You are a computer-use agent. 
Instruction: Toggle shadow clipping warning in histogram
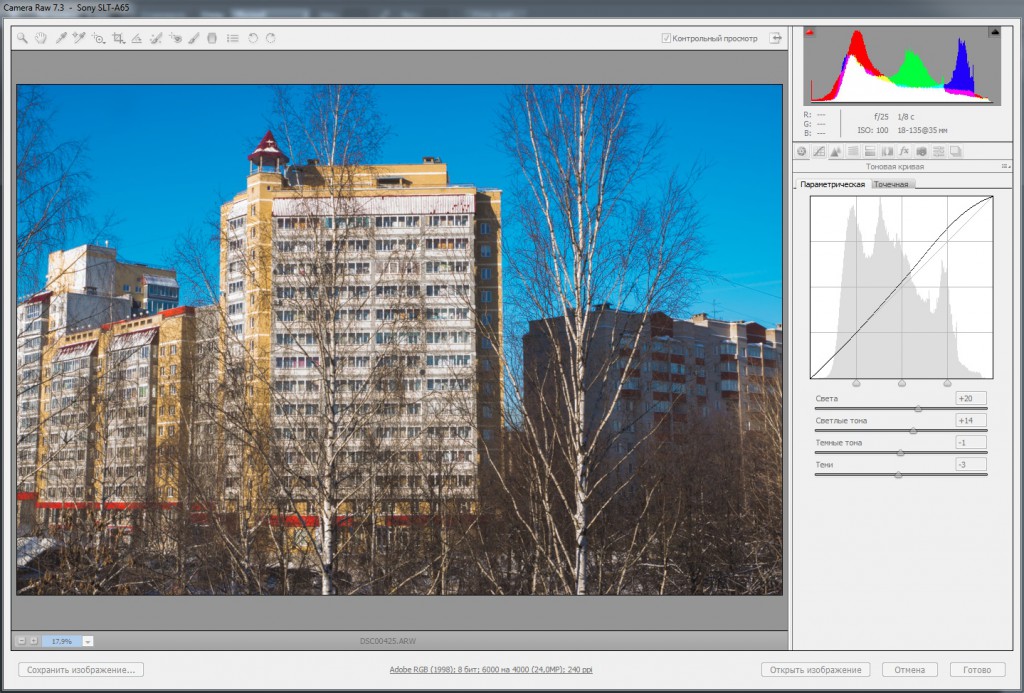pyautogui.click(x=810, y=32)
